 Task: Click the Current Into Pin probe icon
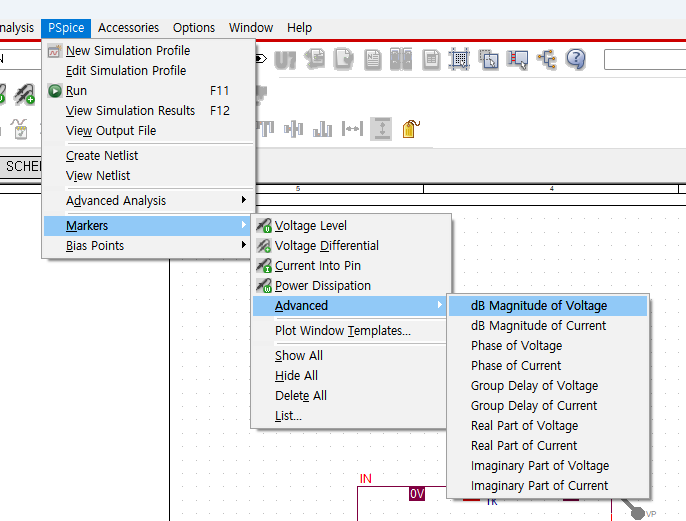tap(264, 266)
